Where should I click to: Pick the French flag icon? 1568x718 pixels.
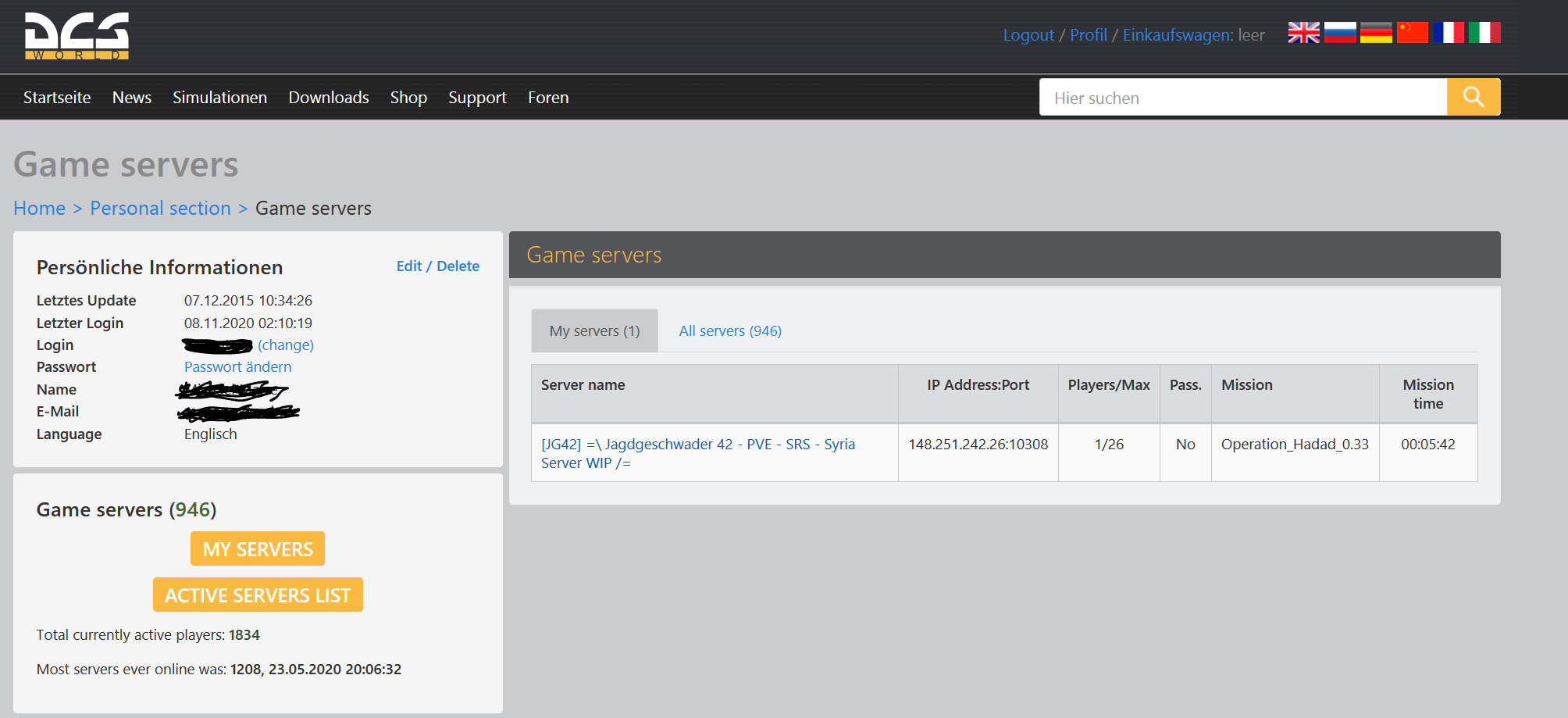coord(1449,33)
